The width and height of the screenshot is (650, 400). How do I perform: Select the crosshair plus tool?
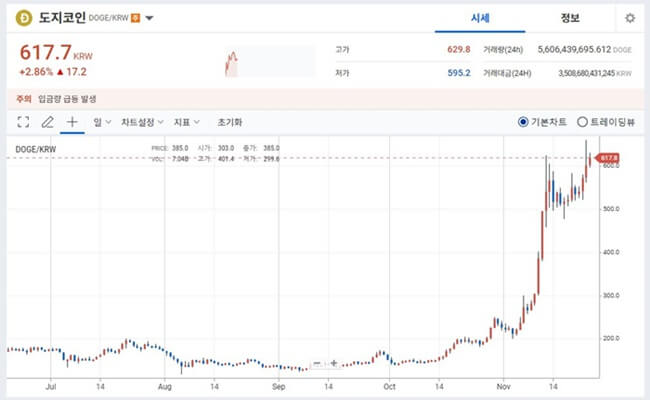click(72, 121)
